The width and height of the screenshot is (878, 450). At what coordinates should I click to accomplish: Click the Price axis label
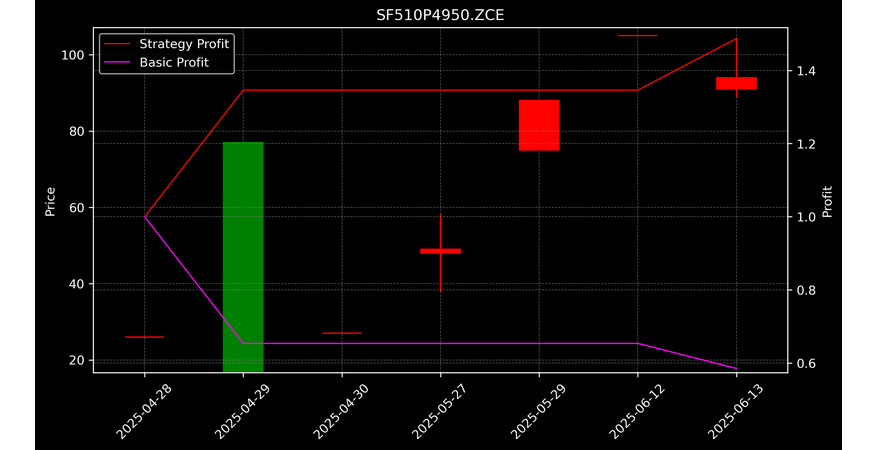pyautogui.click(x=50, y=201)
